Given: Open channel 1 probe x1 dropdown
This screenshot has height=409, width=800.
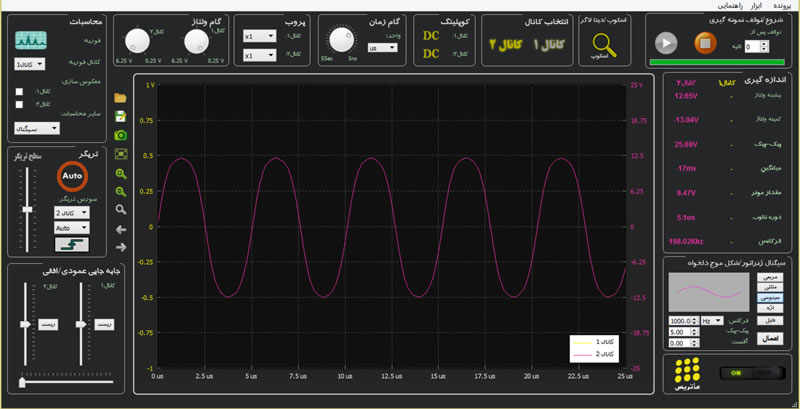Looking at the screenshot, I should pos(260,37).
